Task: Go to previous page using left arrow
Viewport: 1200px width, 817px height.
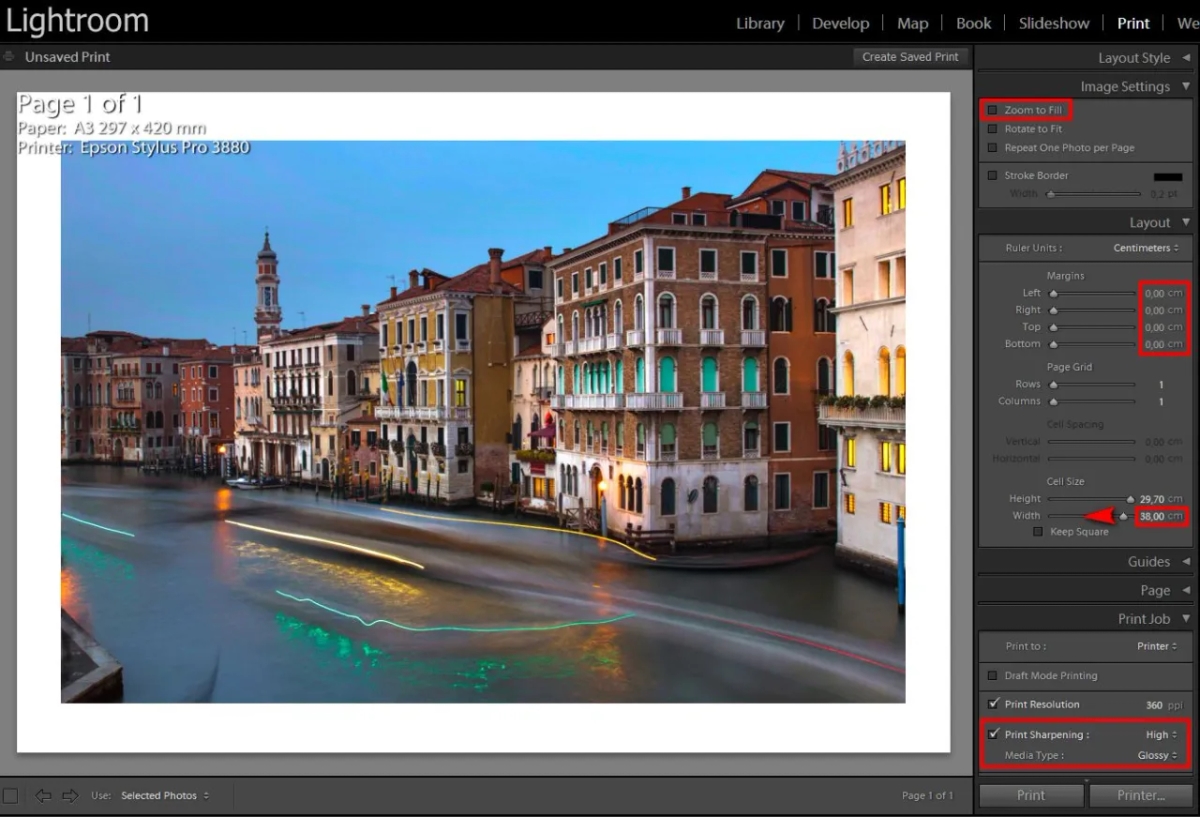Action: 43,796
